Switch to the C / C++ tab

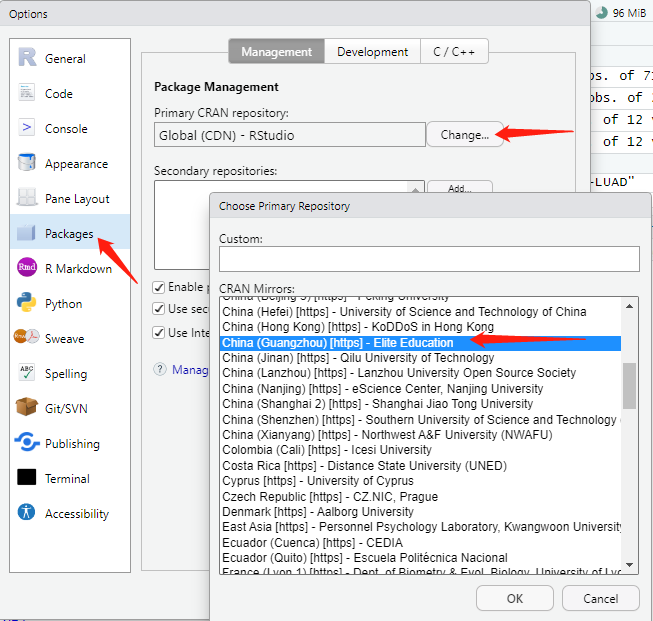tap(454, 52)
